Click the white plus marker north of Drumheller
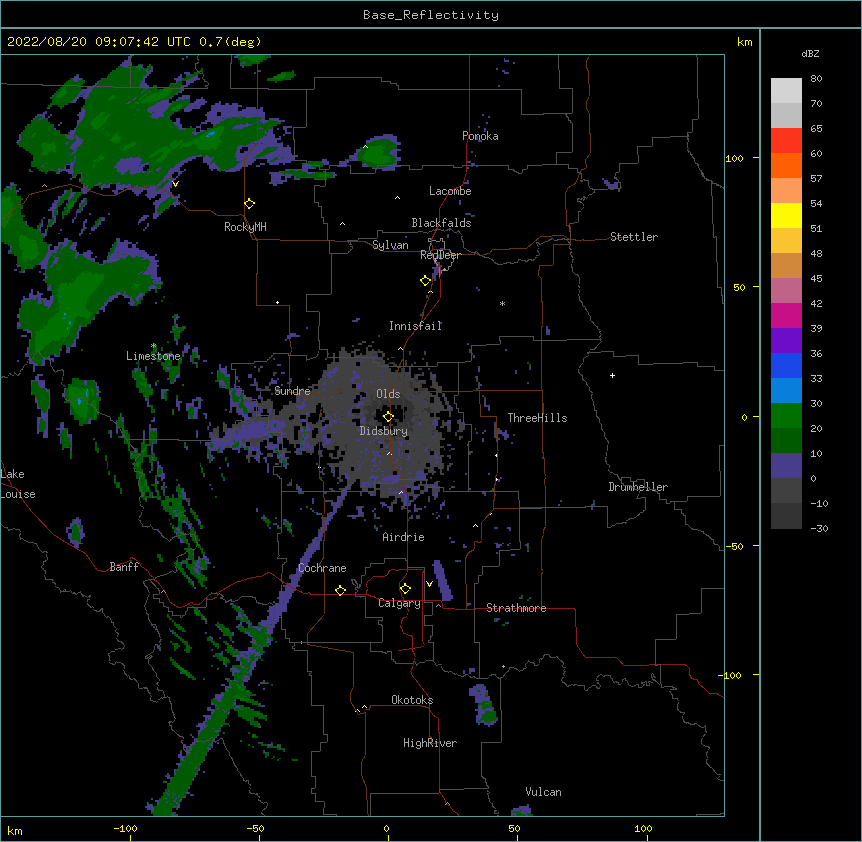This screenshot has height=842, width=862. point(612,375)
